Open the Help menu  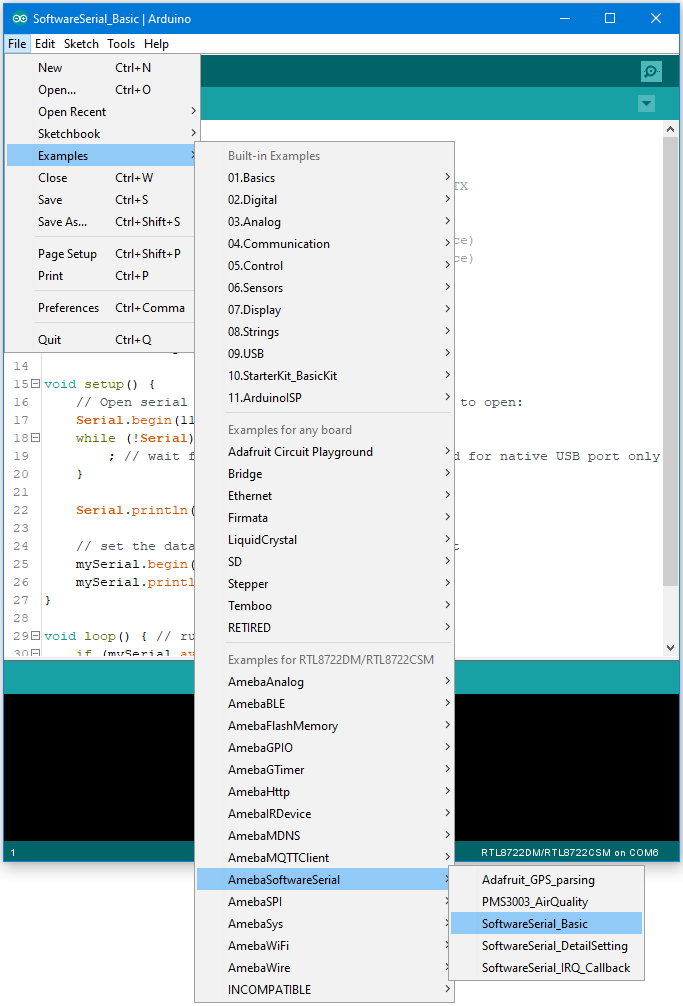coord(156,44)
